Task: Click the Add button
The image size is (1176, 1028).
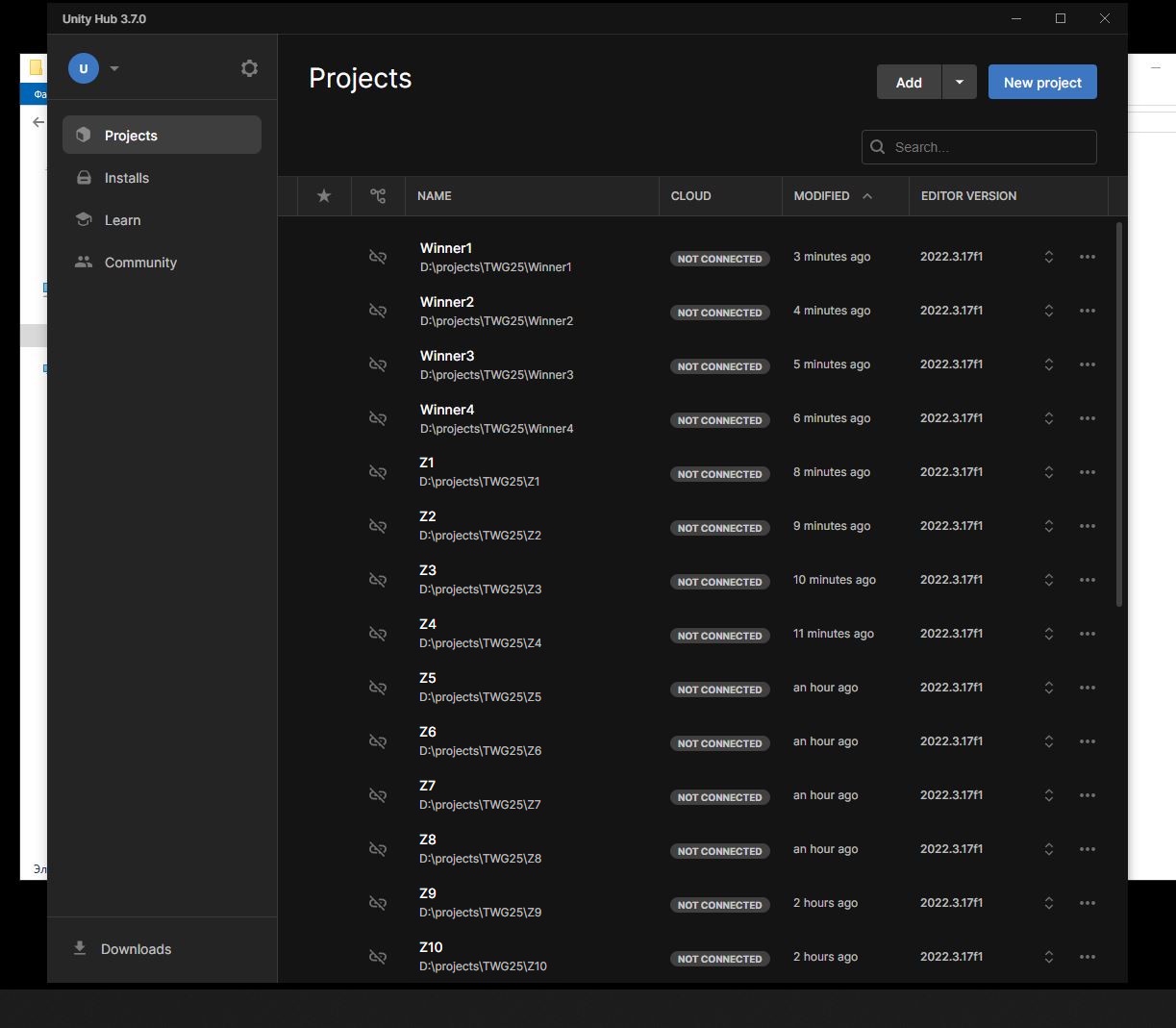Action: coord(909,82)
